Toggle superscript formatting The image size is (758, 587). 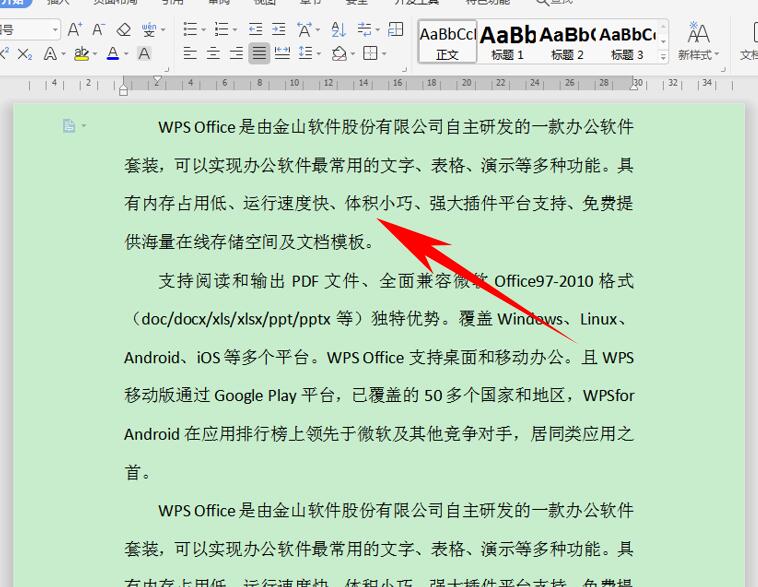(4, 53)
